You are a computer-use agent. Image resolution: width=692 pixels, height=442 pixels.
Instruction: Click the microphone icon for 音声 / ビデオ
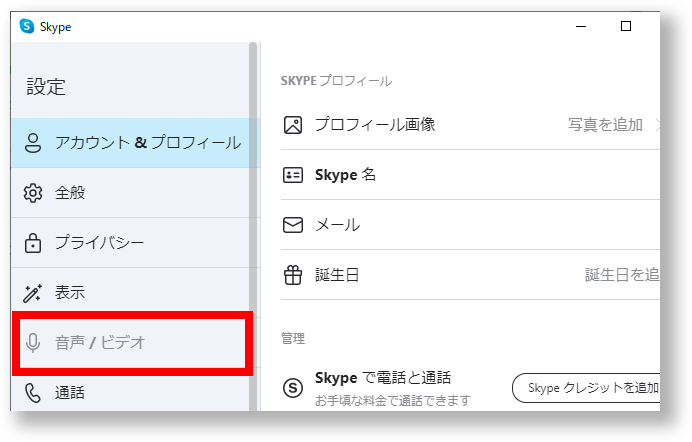[33, 343]
